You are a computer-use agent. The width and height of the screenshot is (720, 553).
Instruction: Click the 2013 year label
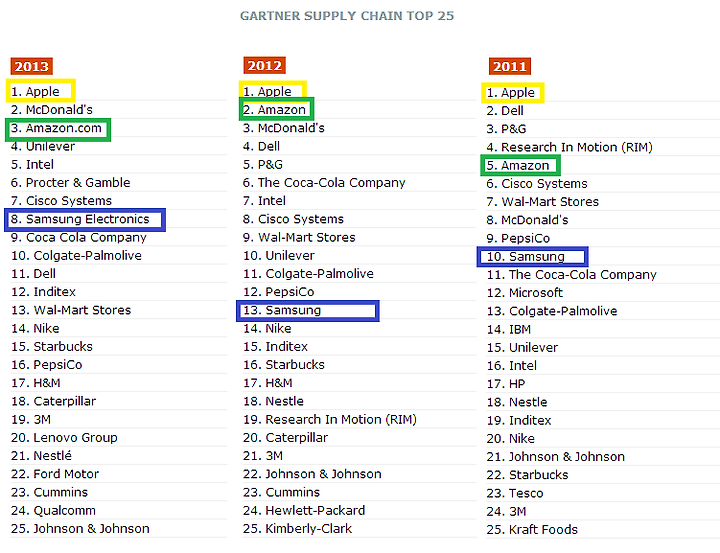[32, 66]
